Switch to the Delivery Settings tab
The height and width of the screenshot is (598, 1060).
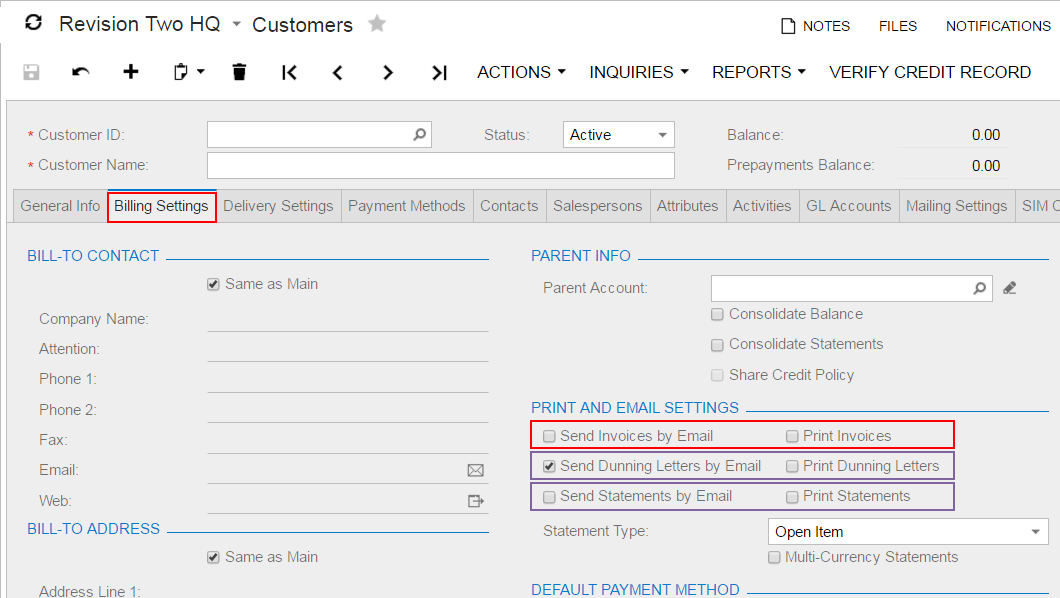tap(278, 206)
